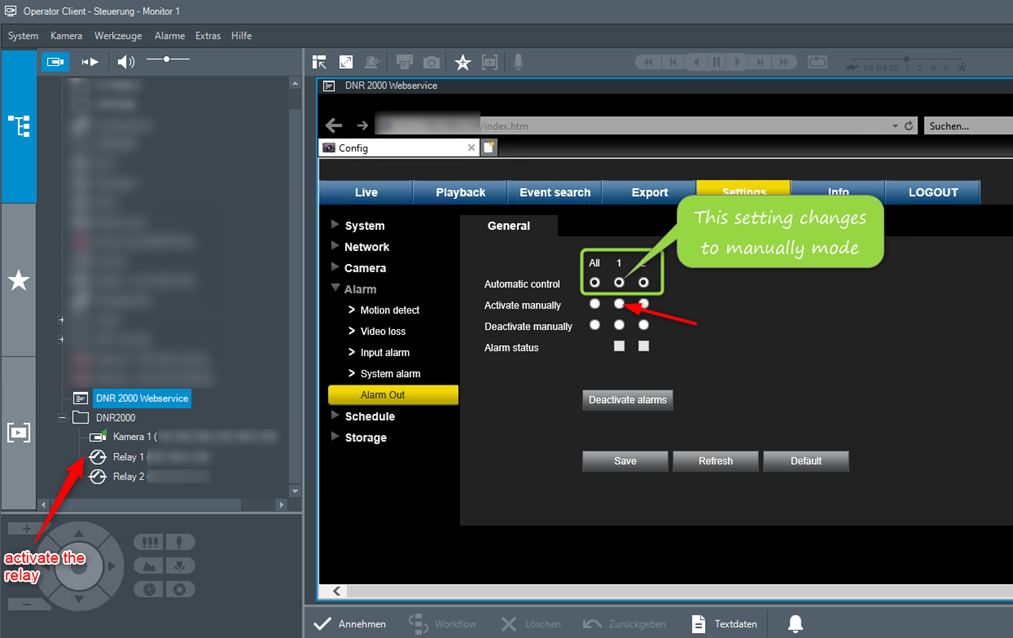Click the volume slider handle
The width and height of the screenshot is (1013, 638).
coord(167,60)
